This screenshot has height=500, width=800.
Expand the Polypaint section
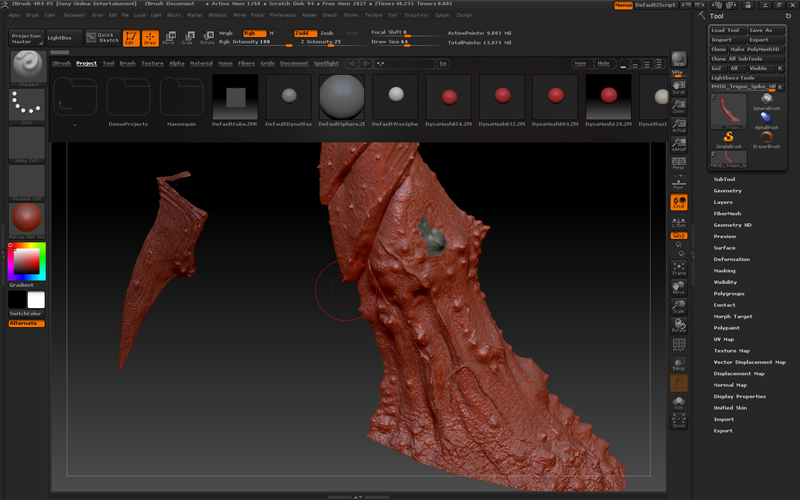point(727,328)
